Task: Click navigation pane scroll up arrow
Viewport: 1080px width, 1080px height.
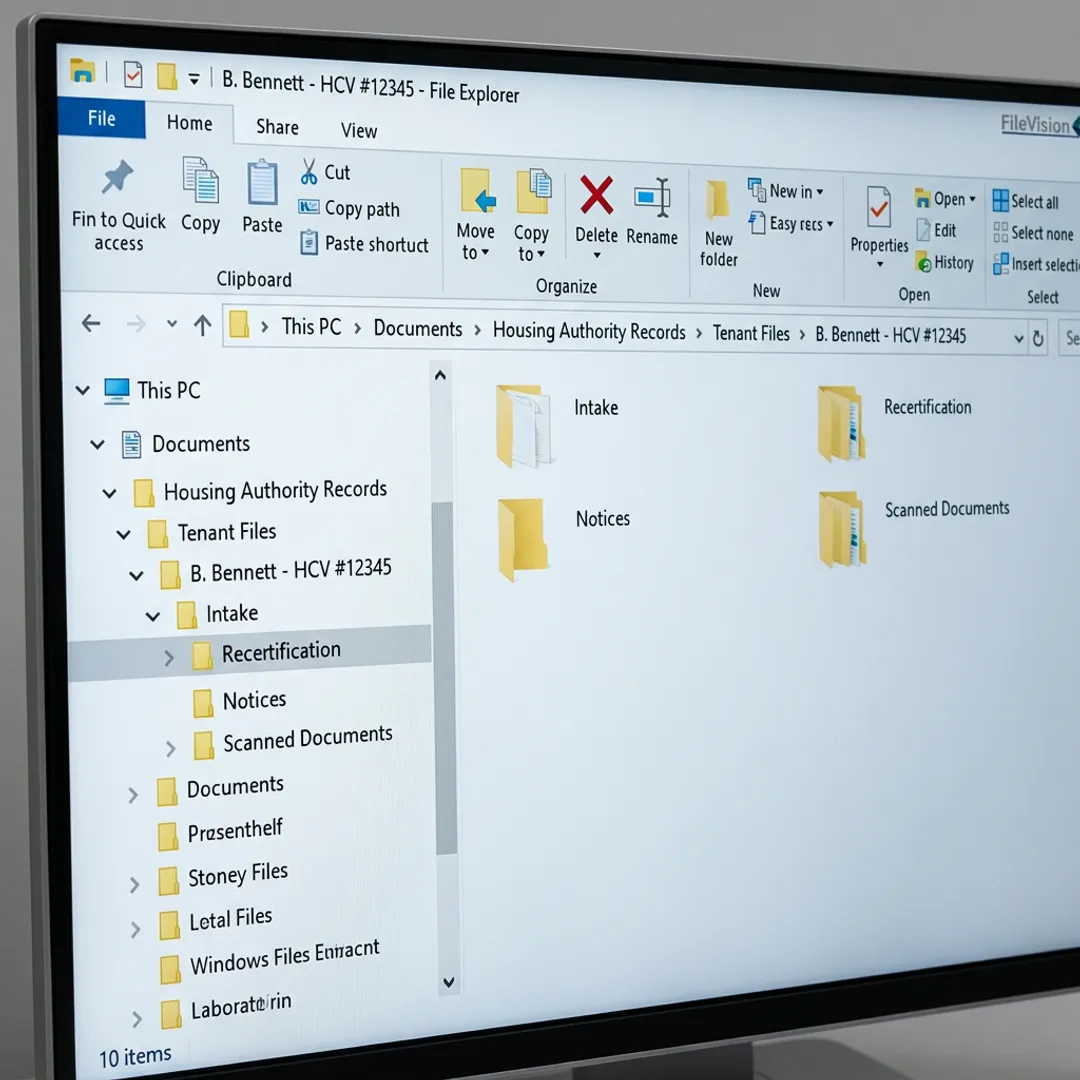Action: tap(440, 375)
